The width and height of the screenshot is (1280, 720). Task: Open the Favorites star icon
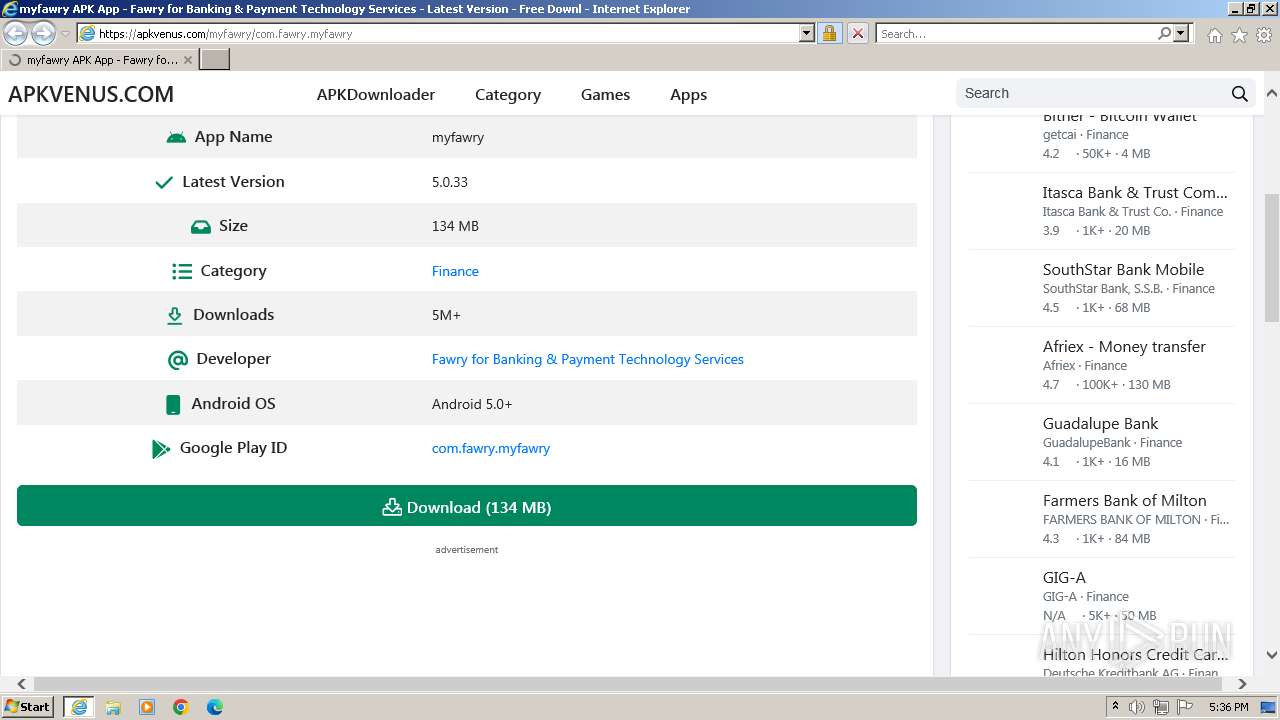pos(1239,35)
